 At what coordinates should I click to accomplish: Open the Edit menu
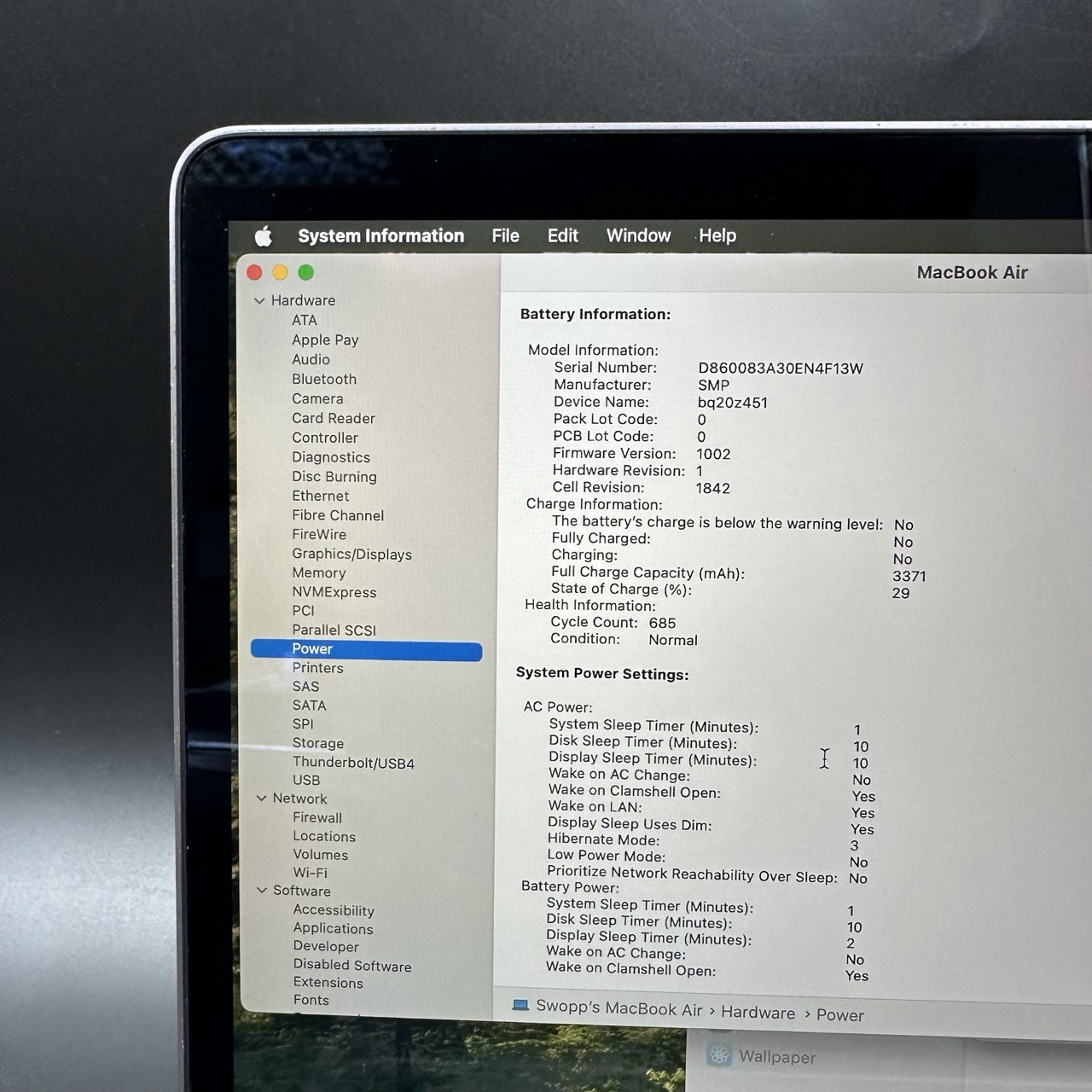click(x=562, y=235)
